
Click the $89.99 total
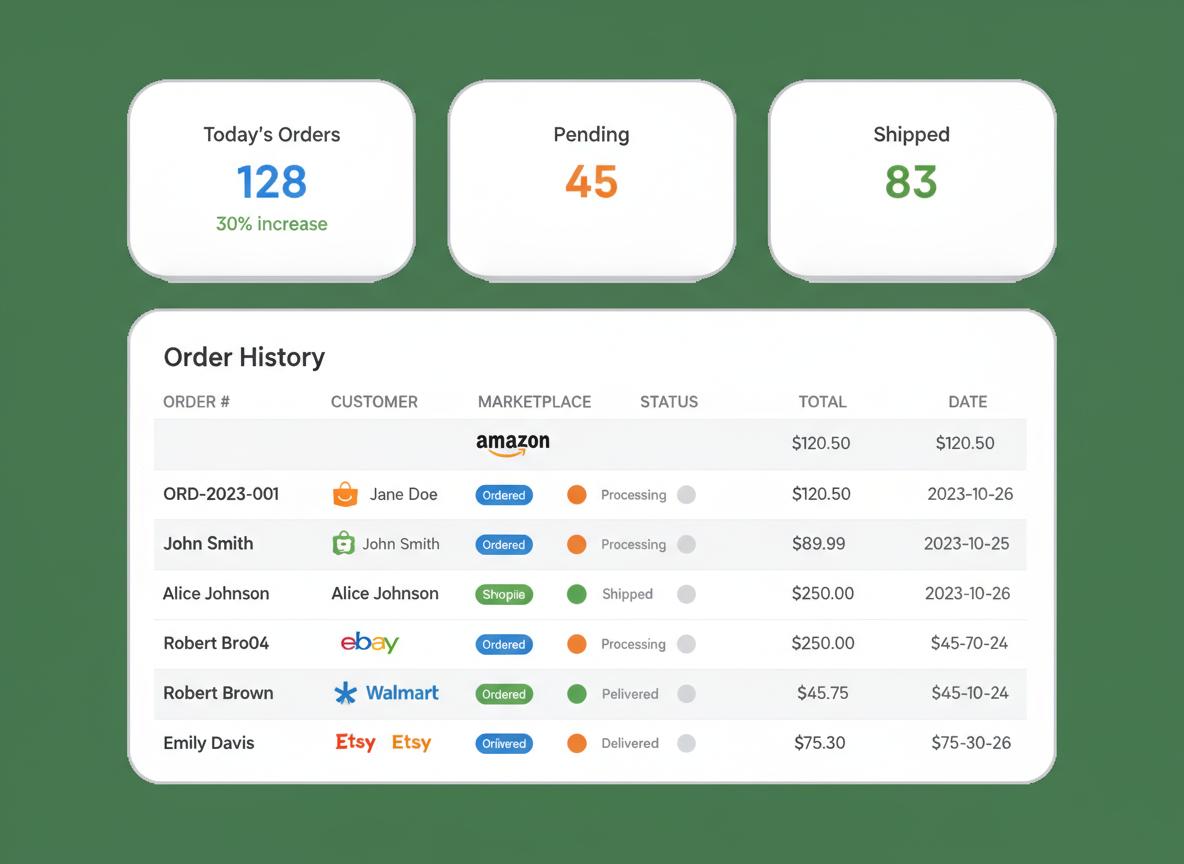(x=819, y=544)
